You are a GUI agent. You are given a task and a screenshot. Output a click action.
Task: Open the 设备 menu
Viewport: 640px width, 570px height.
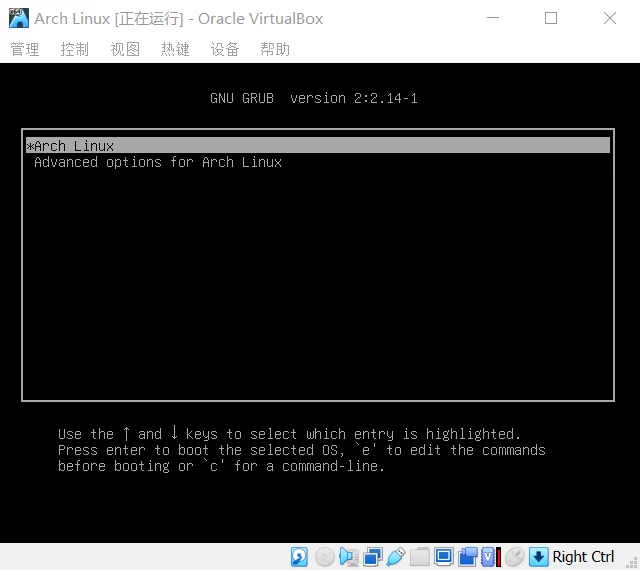pos(225,49)
